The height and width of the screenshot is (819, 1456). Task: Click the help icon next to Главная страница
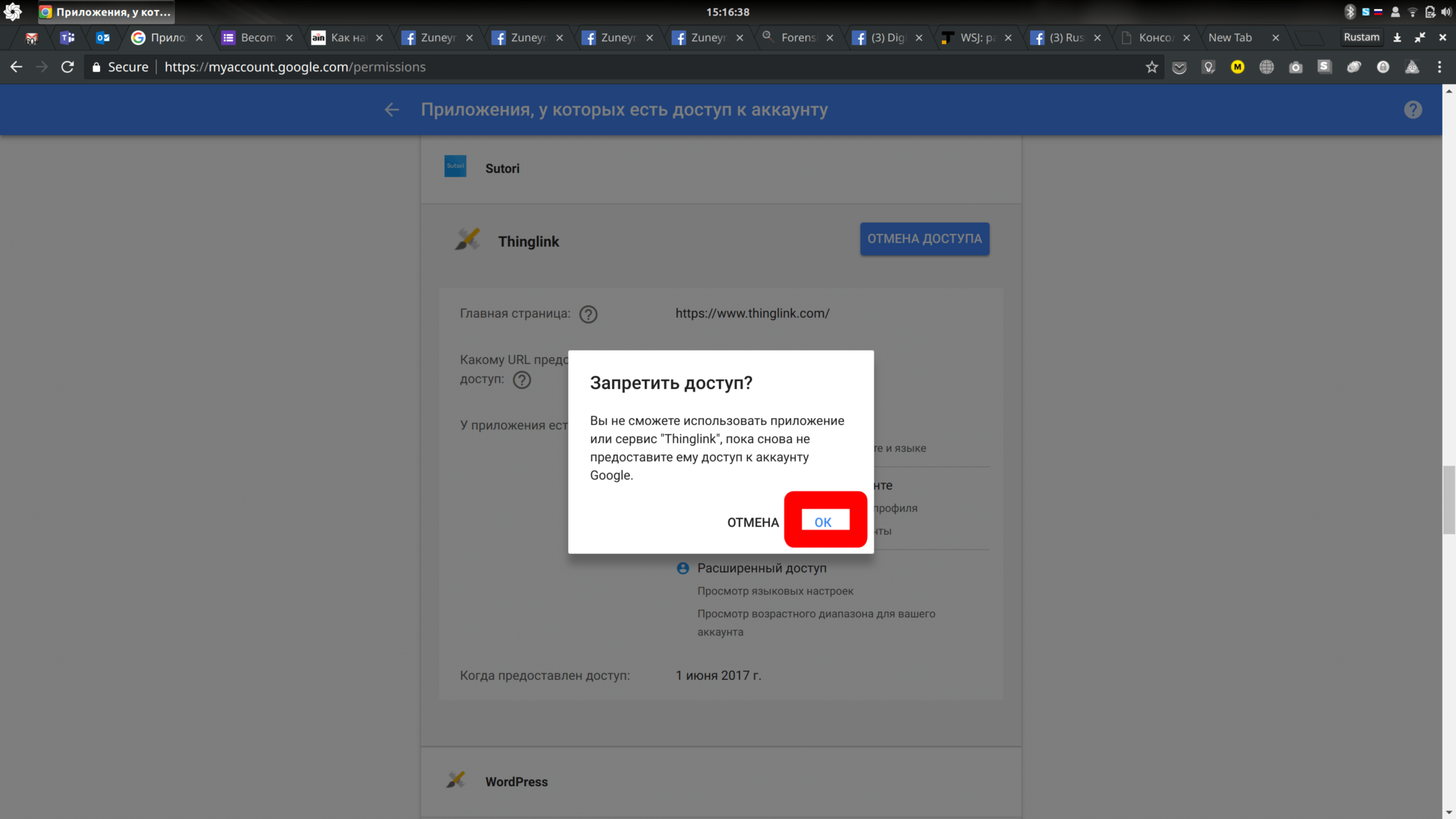click(588, 314)
